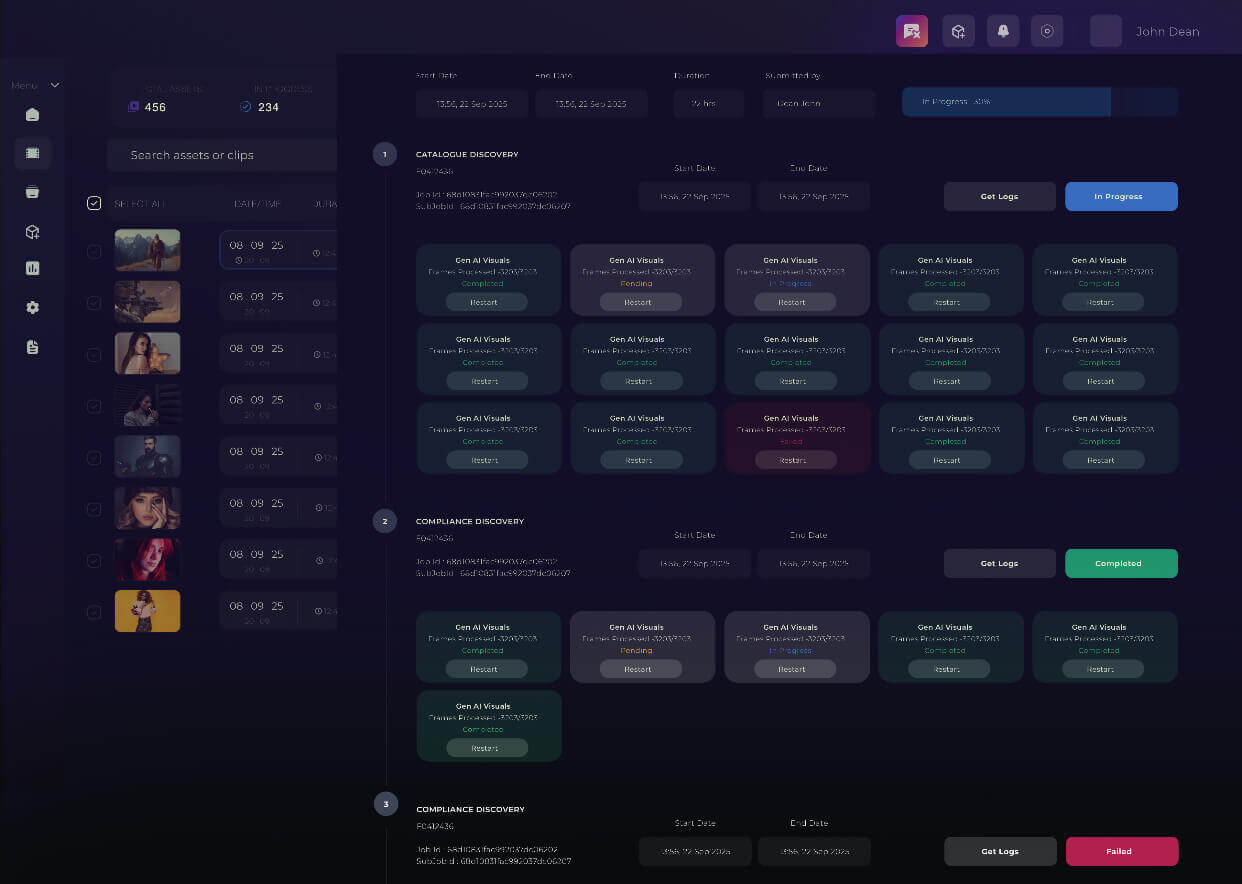1242x884 pixels.
Task: Click the John Dean username
Action: [x=1167, y=32]
